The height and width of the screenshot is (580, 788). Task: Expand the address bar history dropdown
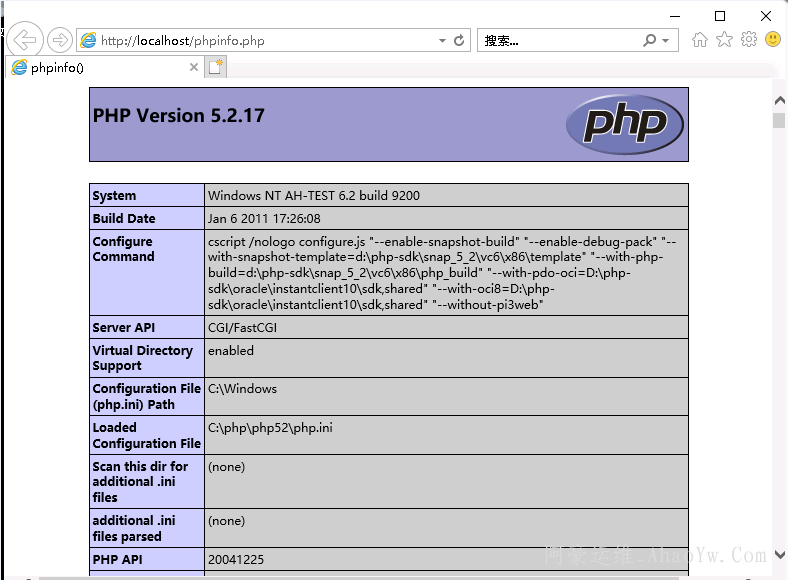(442, 41)
